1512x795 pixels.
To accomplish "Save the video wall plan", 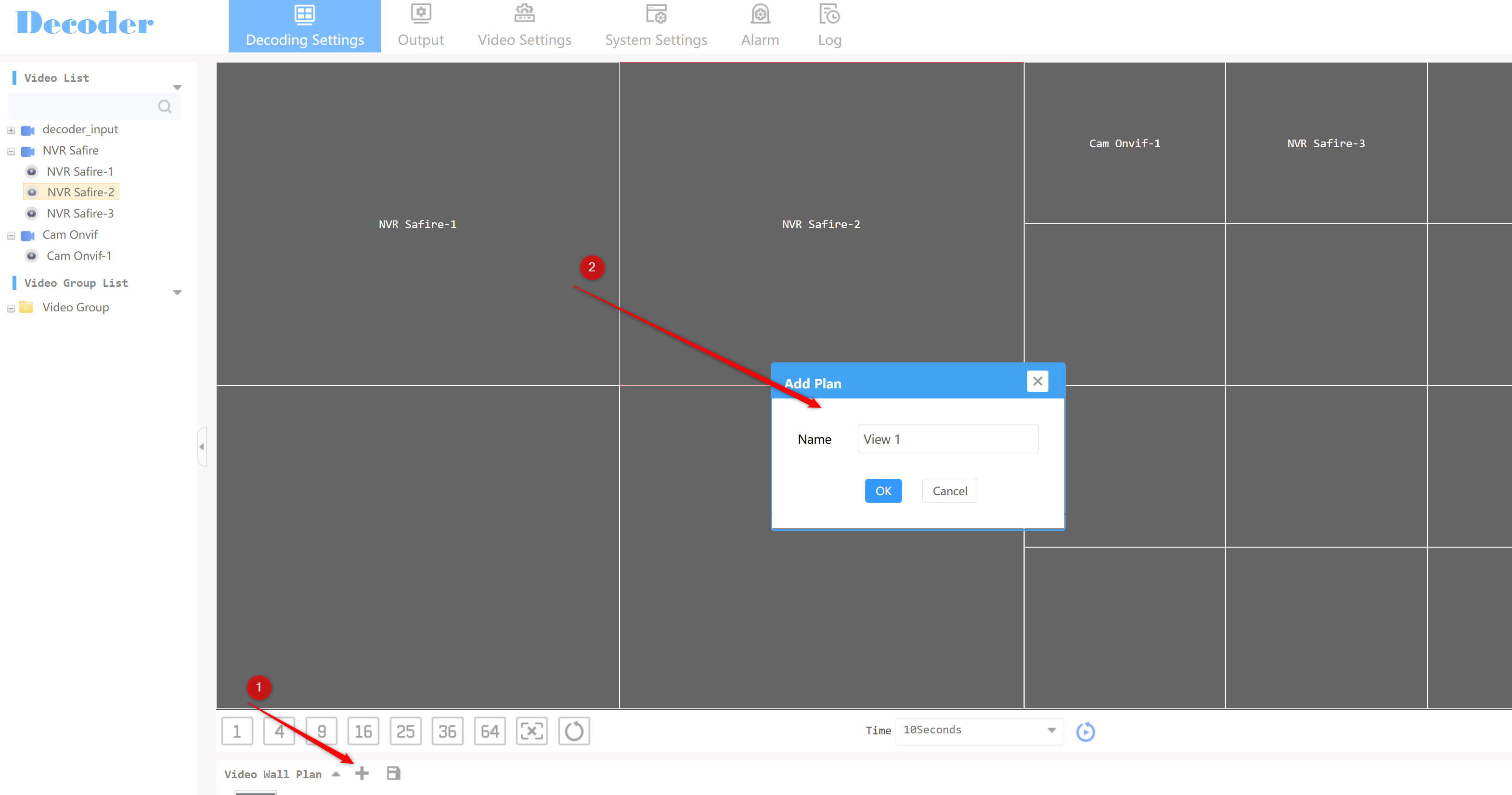I will 393,773.
